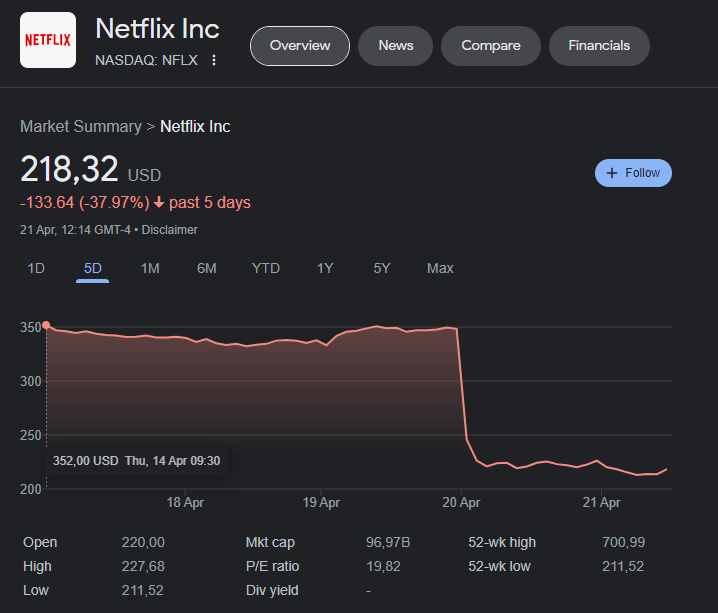Image resolution: width=718 pixels, height=613 pixels.
Task: Click the 200 y-axis label
Action: coord(31,489)
